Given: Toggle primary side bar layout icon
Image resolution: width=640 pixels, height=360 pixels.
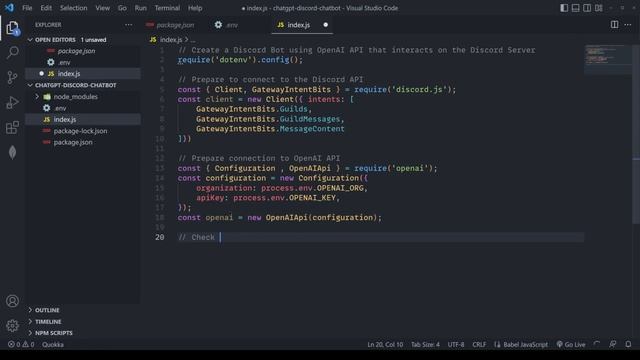Looking at the screenshot, I should pyautogui.click(x=564, y=8).
